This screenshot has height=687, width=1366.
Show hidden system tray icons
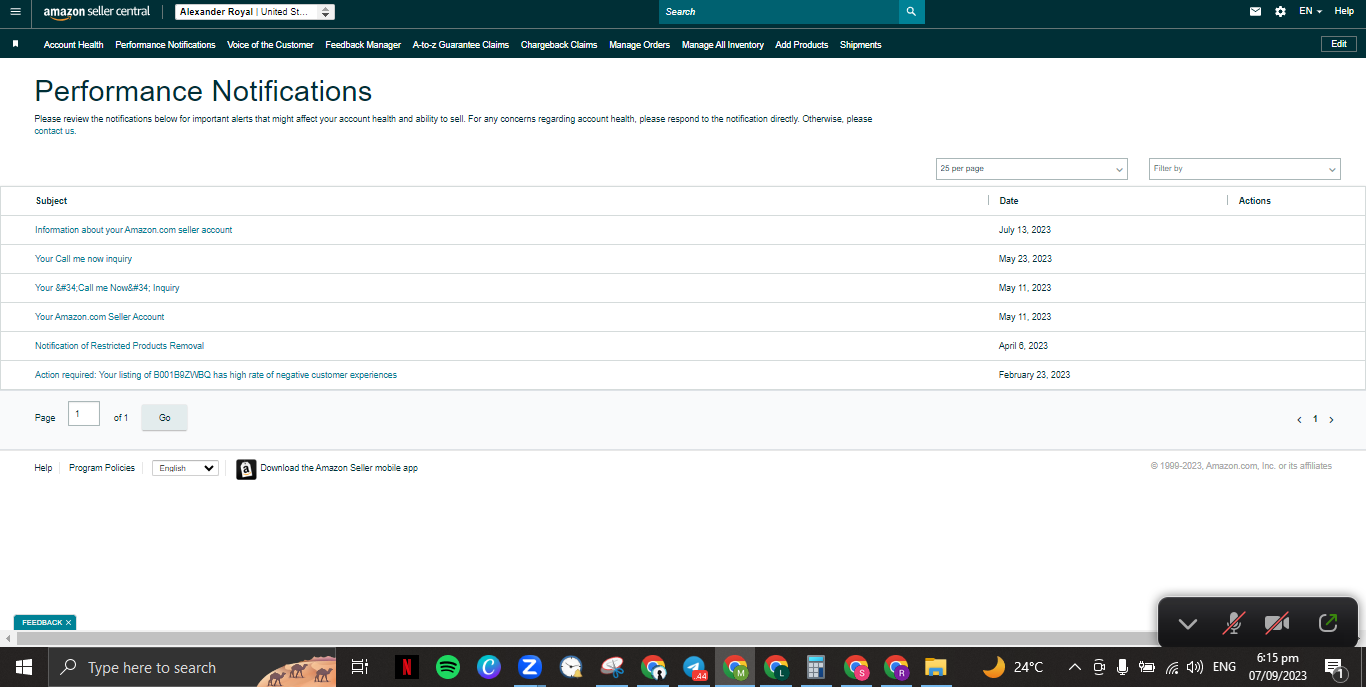(1075, 667)
